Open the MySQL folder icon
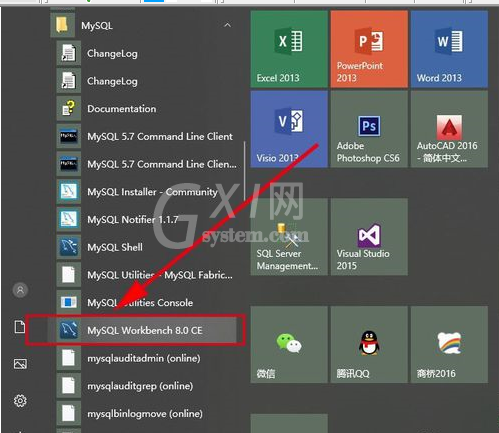 tap(62, 25)
